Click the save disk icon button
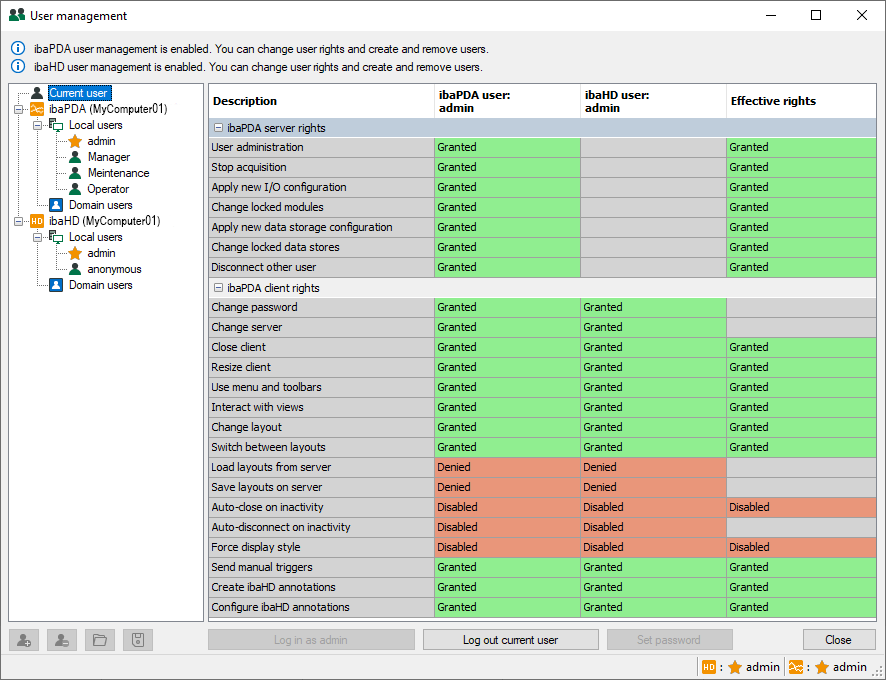 pos(137,640)
